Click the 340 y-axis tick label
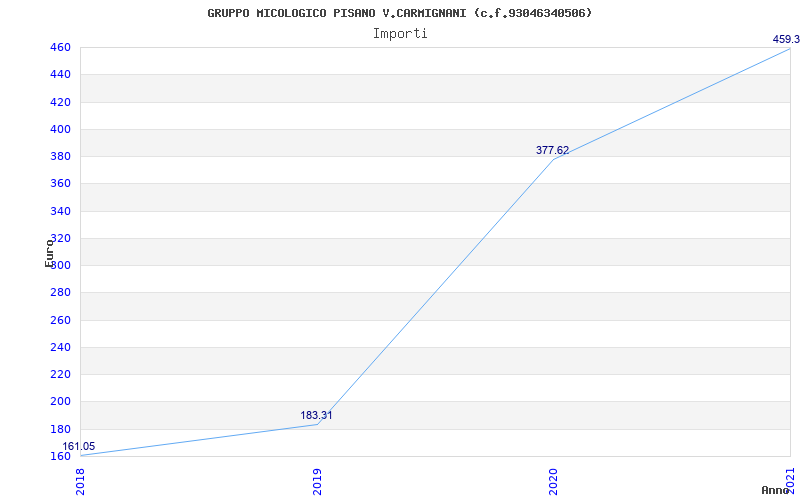The image size is (800, 500). click(60, 211)
